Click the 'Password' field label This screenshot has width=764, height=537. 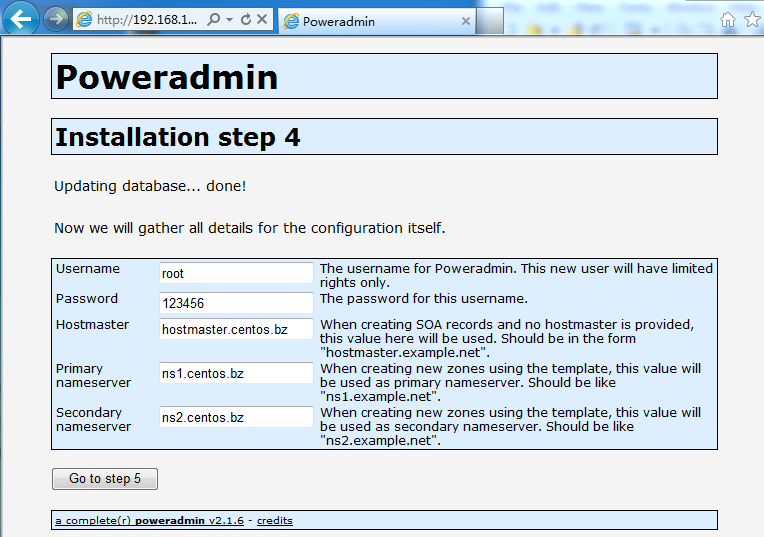(87, 298)
